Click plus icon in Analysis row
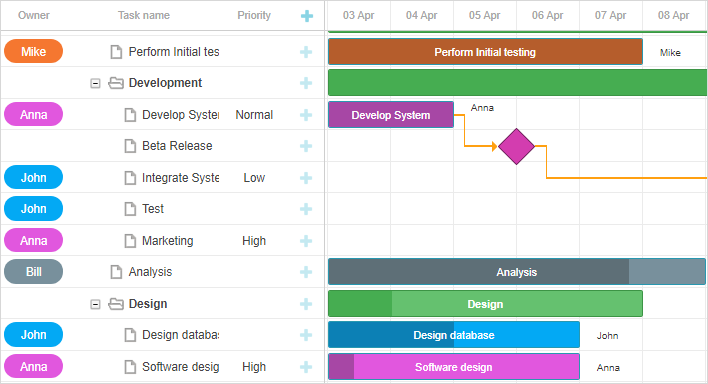 click(306, 272)
